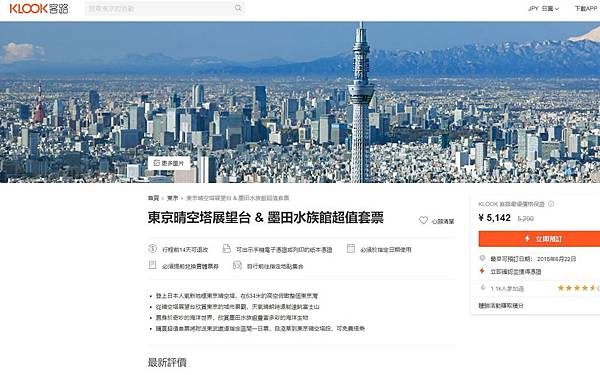Screen dimensions: 600x375
Task: Click the 最新評價 section heading
Action: (167, 362)
